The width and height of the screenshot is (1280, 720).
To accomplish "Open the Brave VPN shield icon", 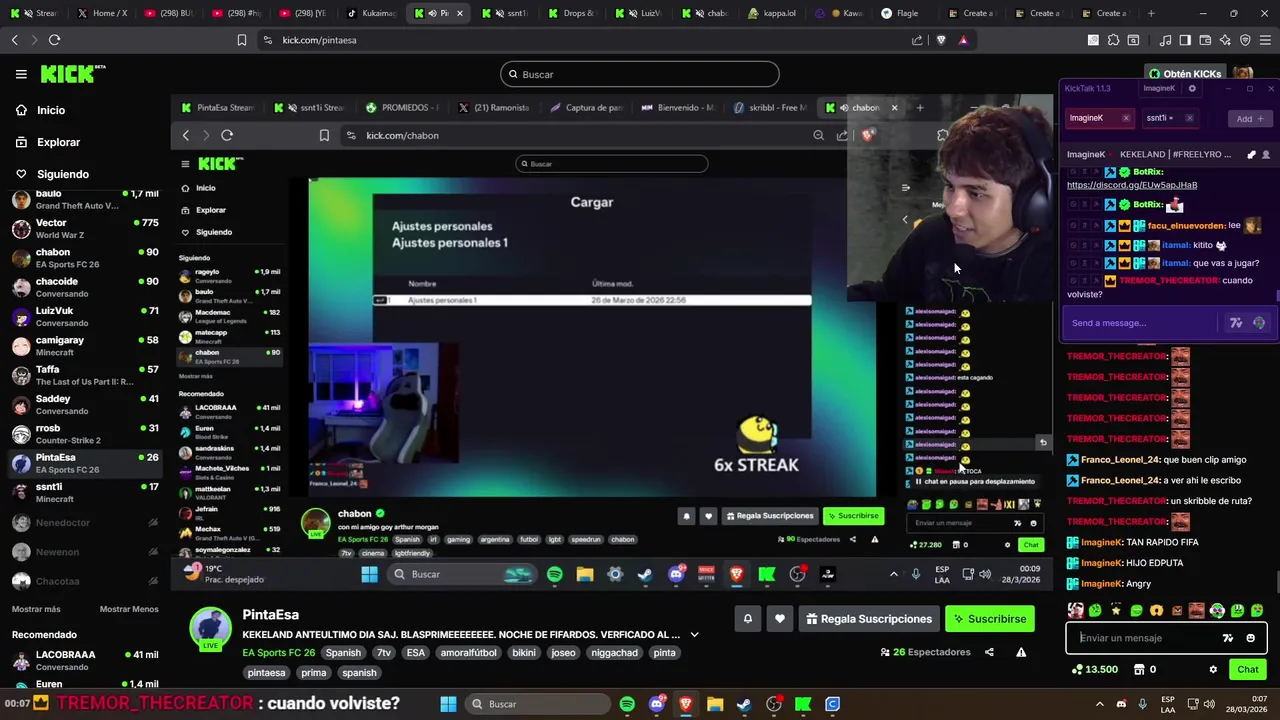I will click(1245, 40).
